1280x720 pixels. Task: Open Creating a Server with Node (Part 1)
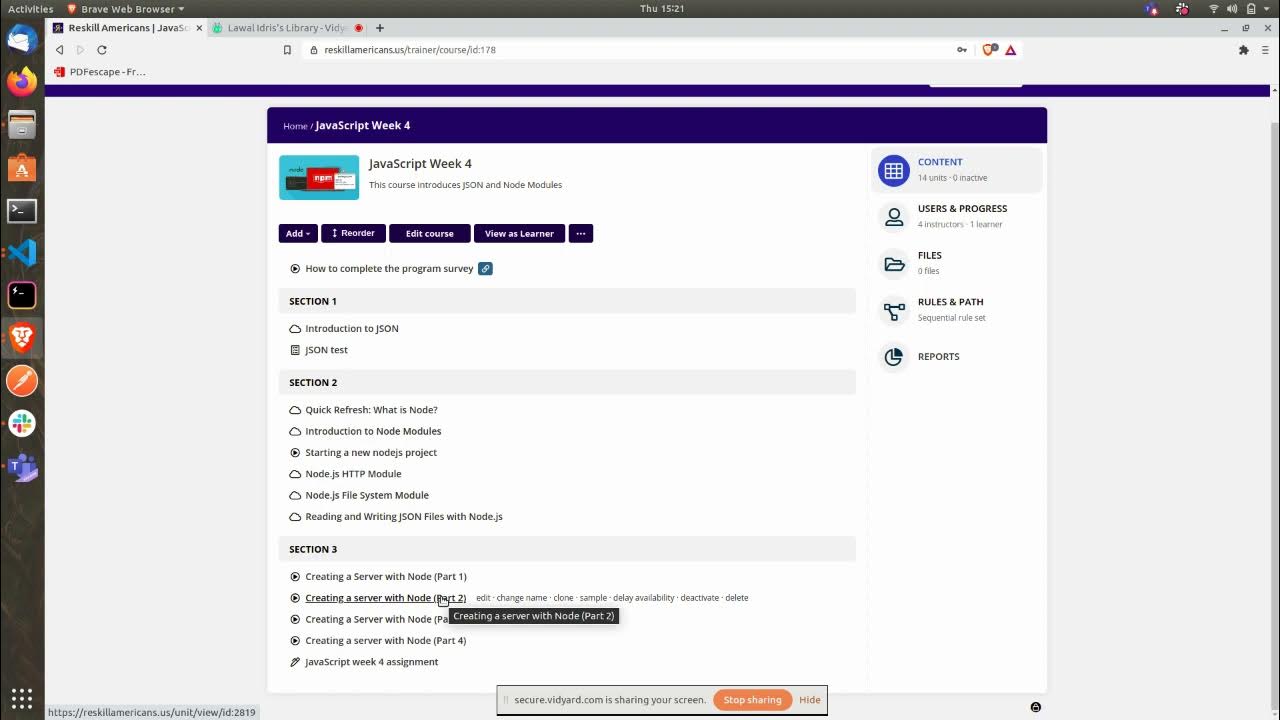(386, 577)
